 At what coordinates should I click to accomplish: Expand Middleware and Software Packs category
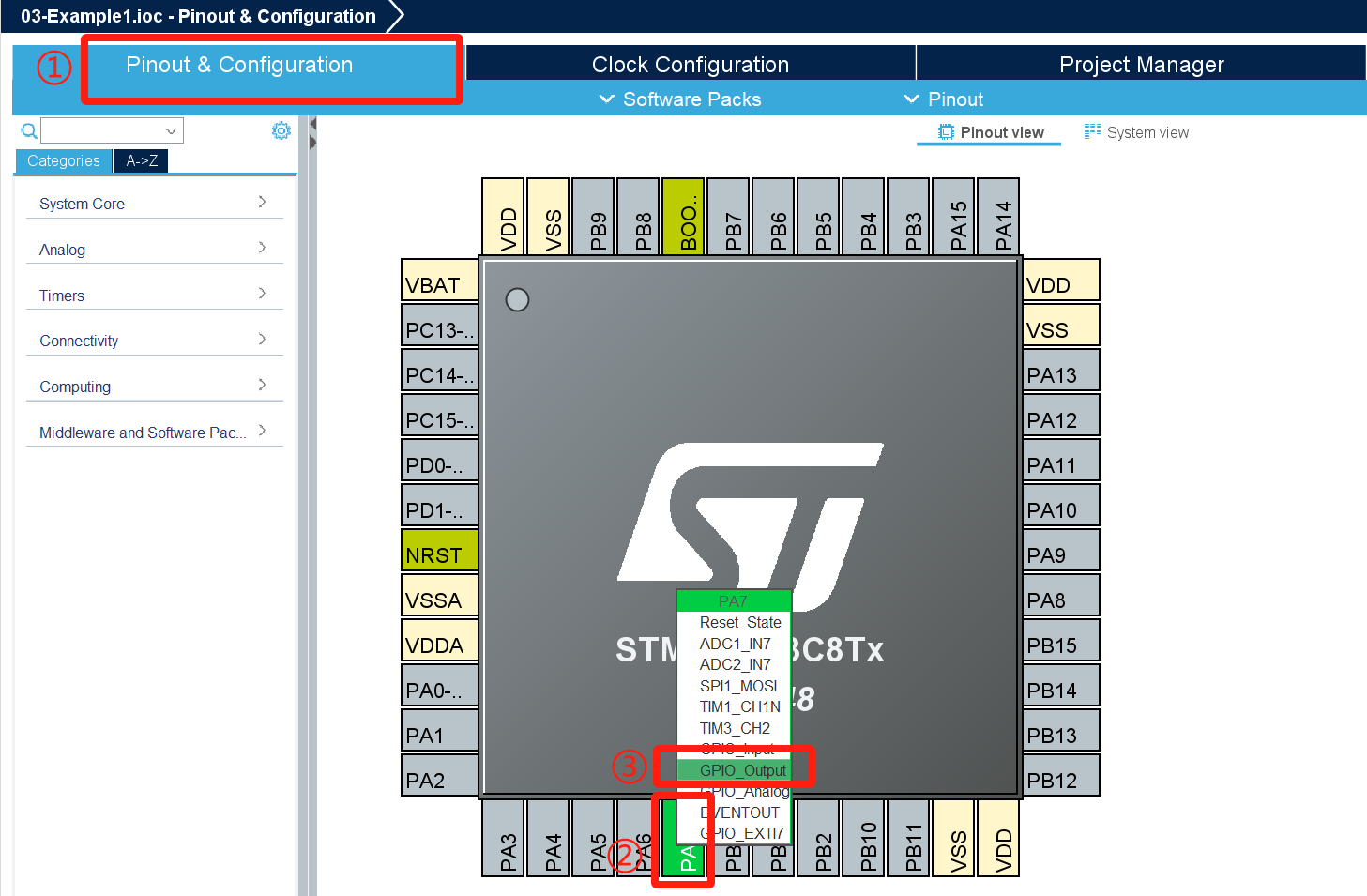154,433
